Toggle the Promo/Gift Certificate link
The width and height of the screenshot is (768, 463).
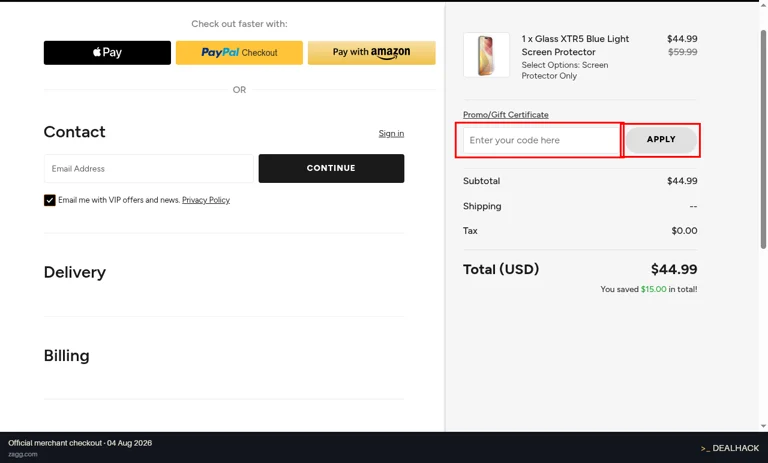click(x=505, y=115)
